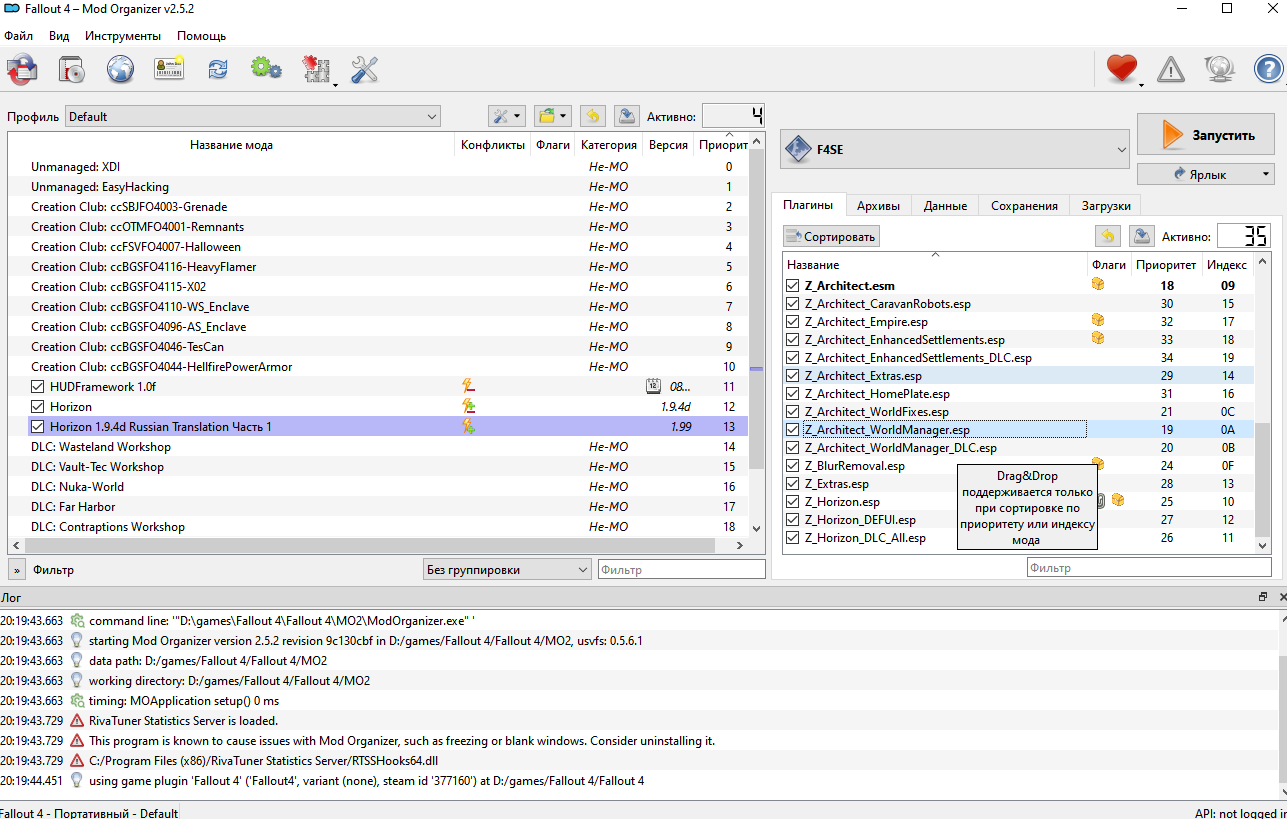
Task: Open settings via wrench and screwdriver icon
Action: (364, 69)
